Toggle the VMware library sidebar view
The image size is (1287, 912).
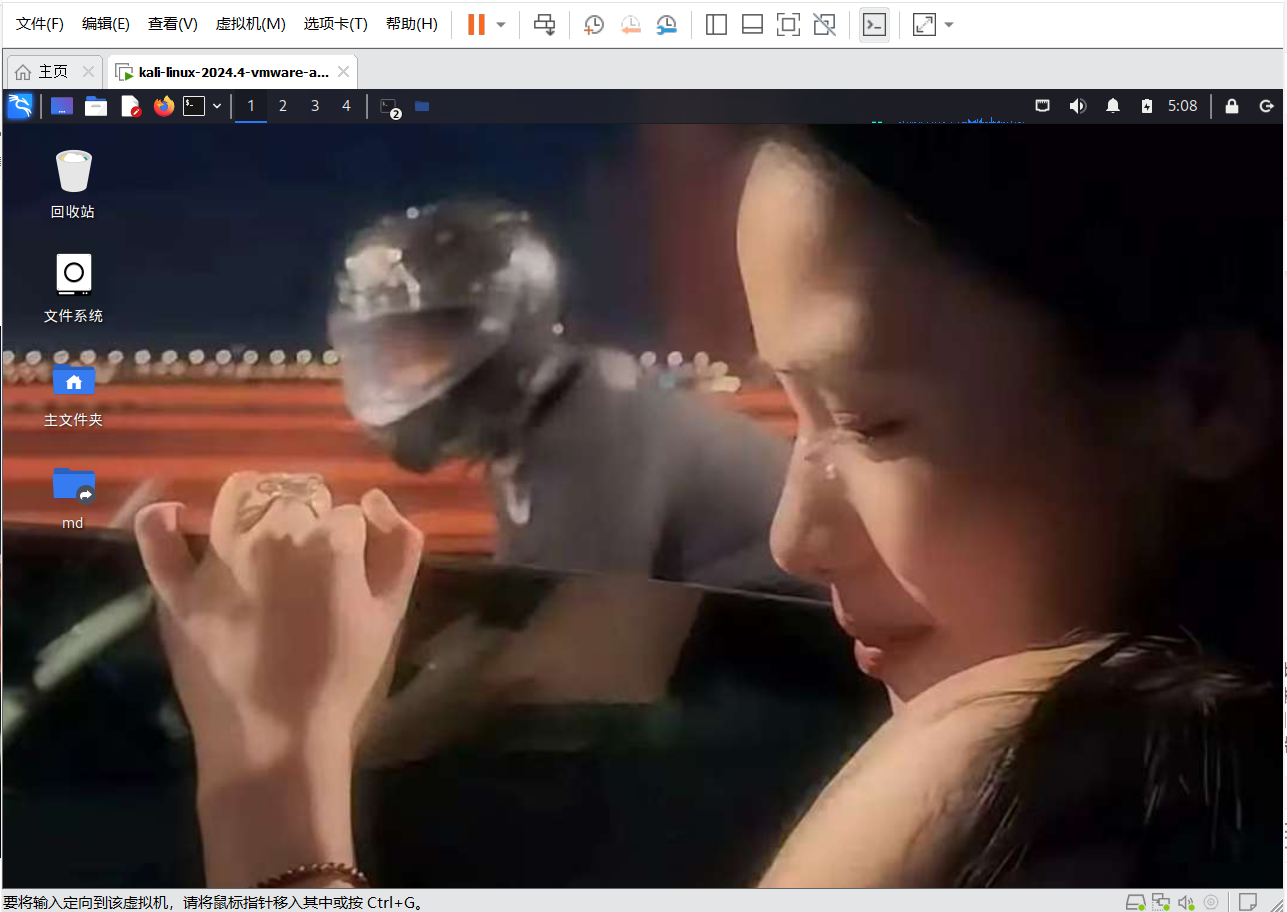(716, 24)
